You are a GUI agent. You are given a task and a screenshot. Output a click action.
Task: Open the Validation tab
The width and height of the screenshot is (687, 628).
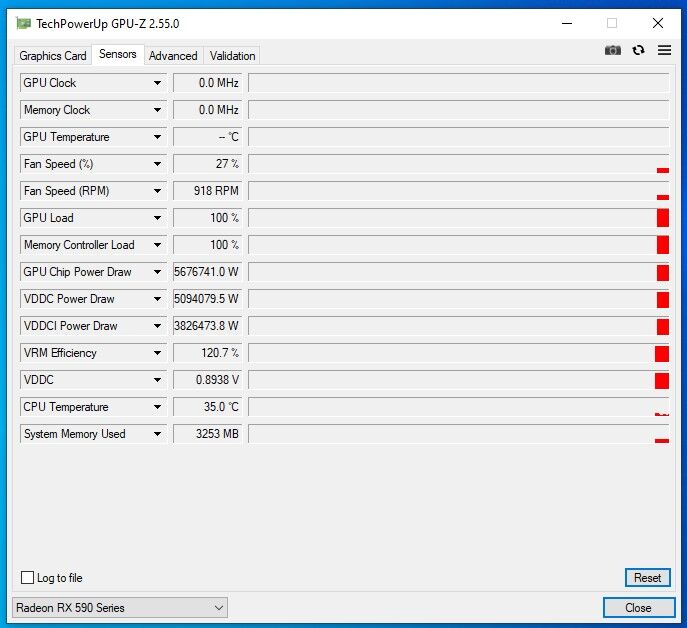[232, 56]
